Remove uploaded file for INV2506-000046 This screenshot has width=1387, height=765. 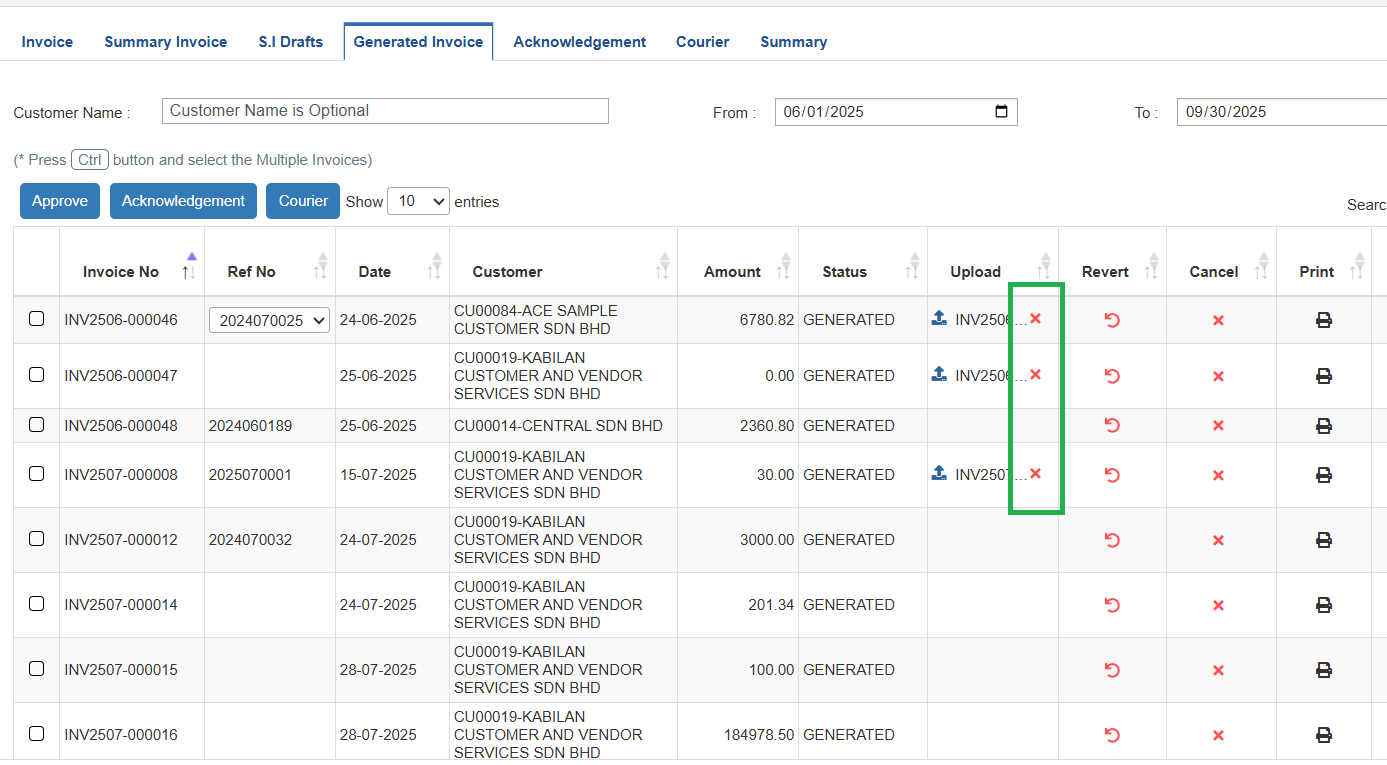(1036, 318)
